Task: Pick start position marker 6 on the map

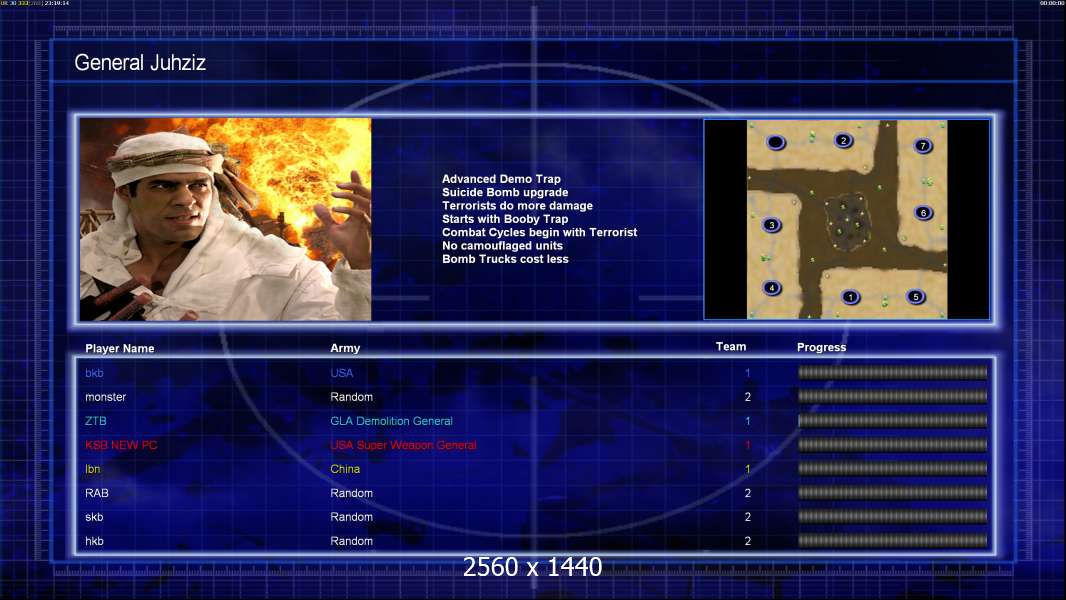Action: point(923,213)
